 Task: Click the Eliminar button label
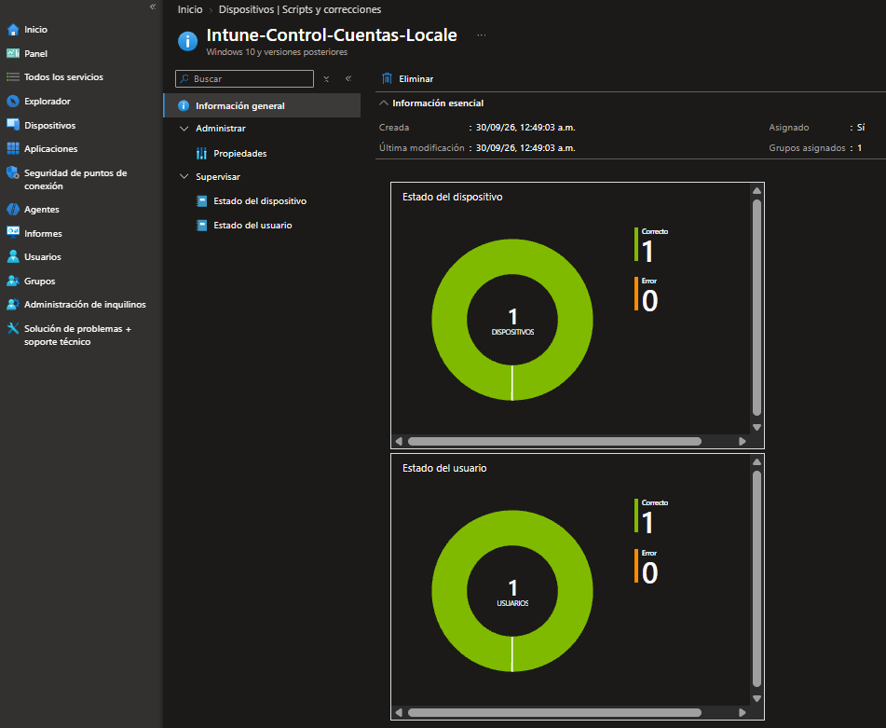416,79
